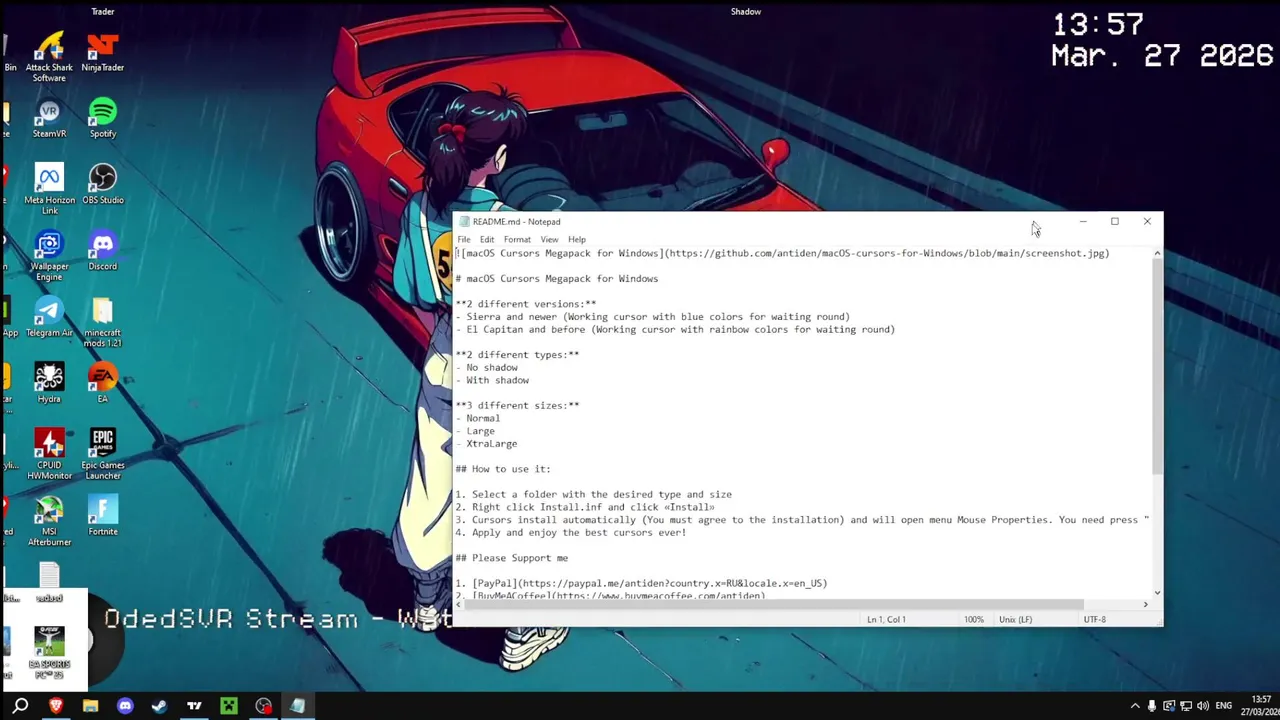Open TradingView taskbar icon

tap(194, 706)
